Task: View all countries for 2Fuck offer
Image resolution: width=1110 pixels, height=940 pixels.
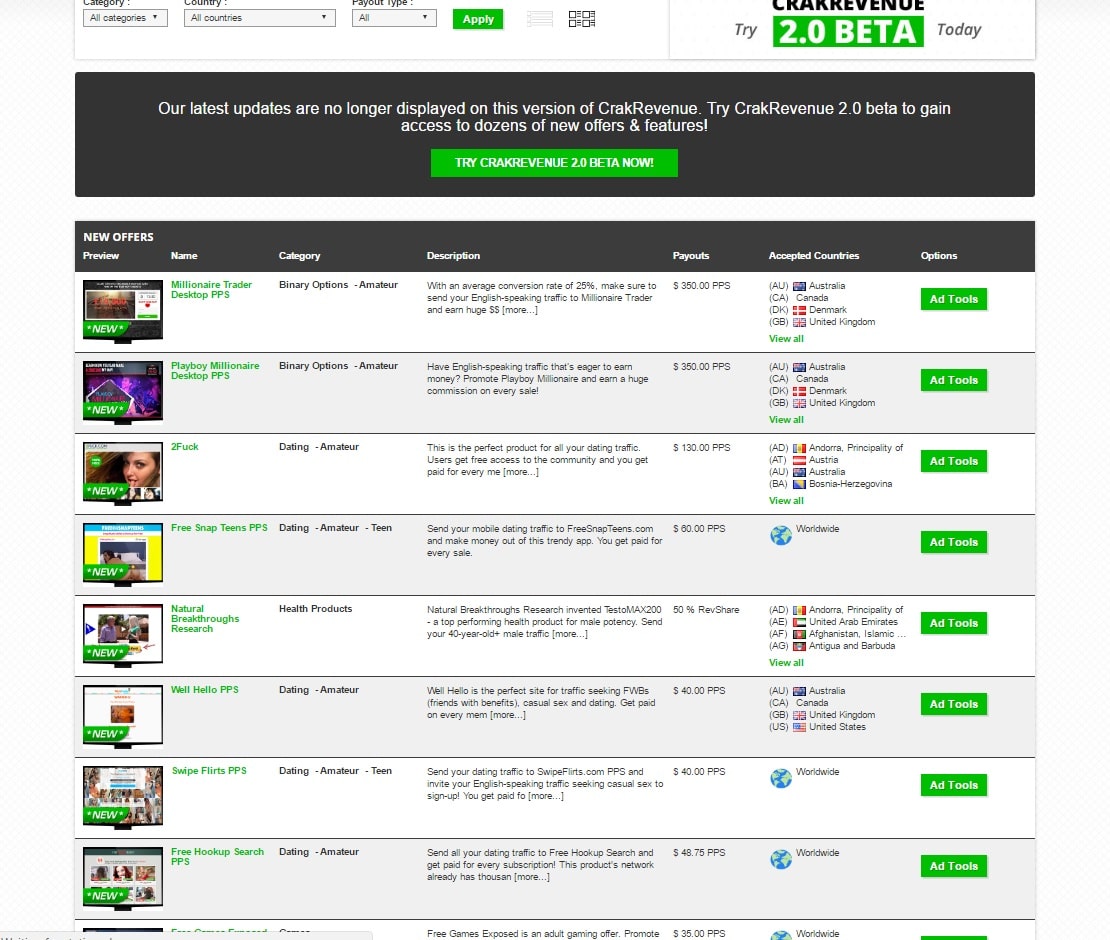Action: pyautogui.click(x=786, y=500)
